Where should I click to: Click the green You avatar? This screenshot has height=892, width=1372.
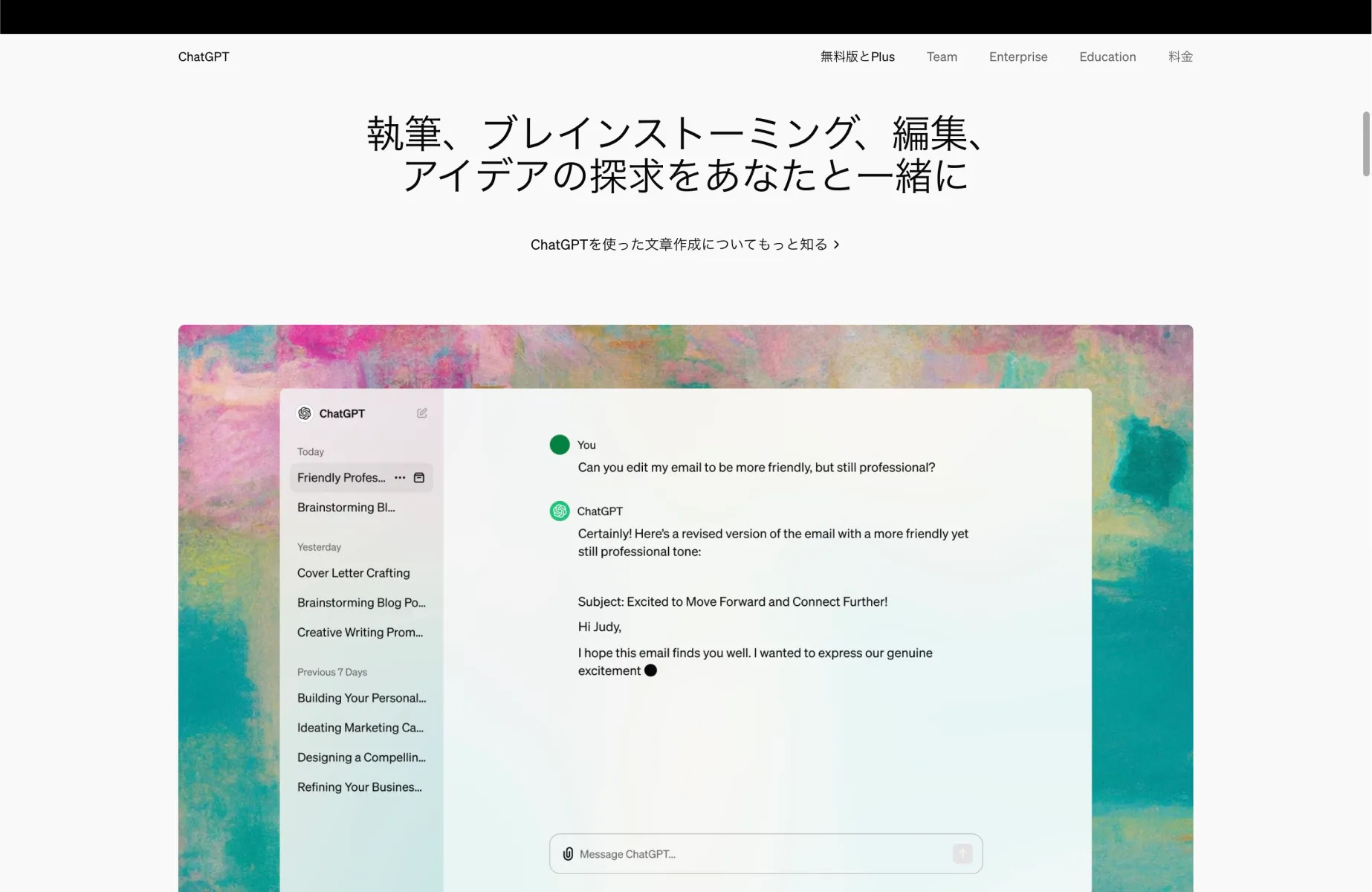point(560,445)
